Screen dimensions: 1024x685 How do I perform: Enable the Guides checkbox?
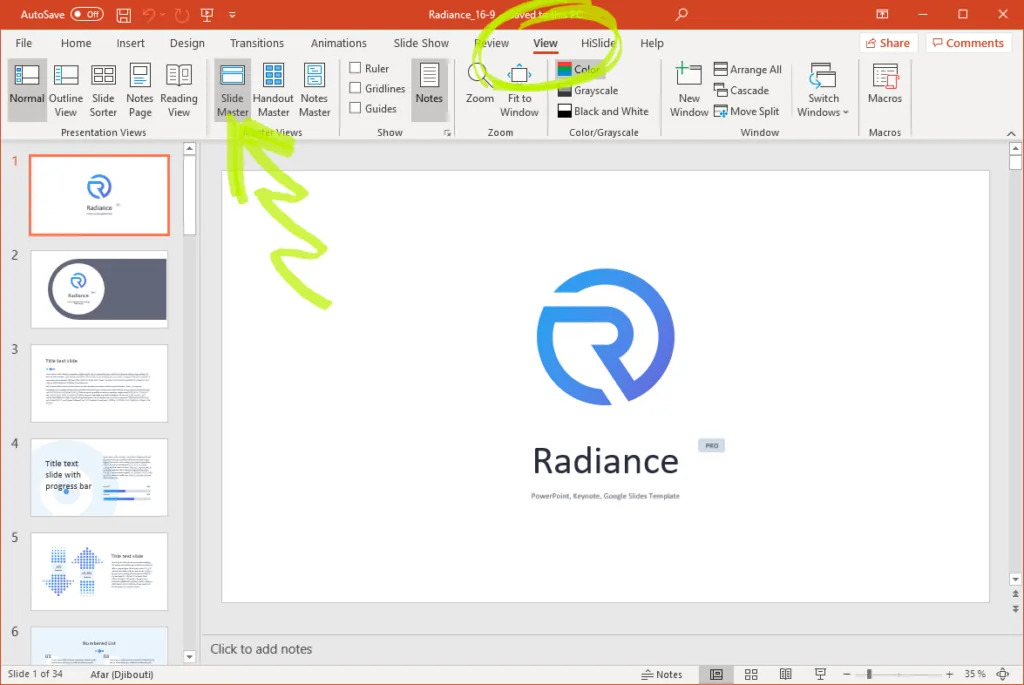click(x=355, y=108)
